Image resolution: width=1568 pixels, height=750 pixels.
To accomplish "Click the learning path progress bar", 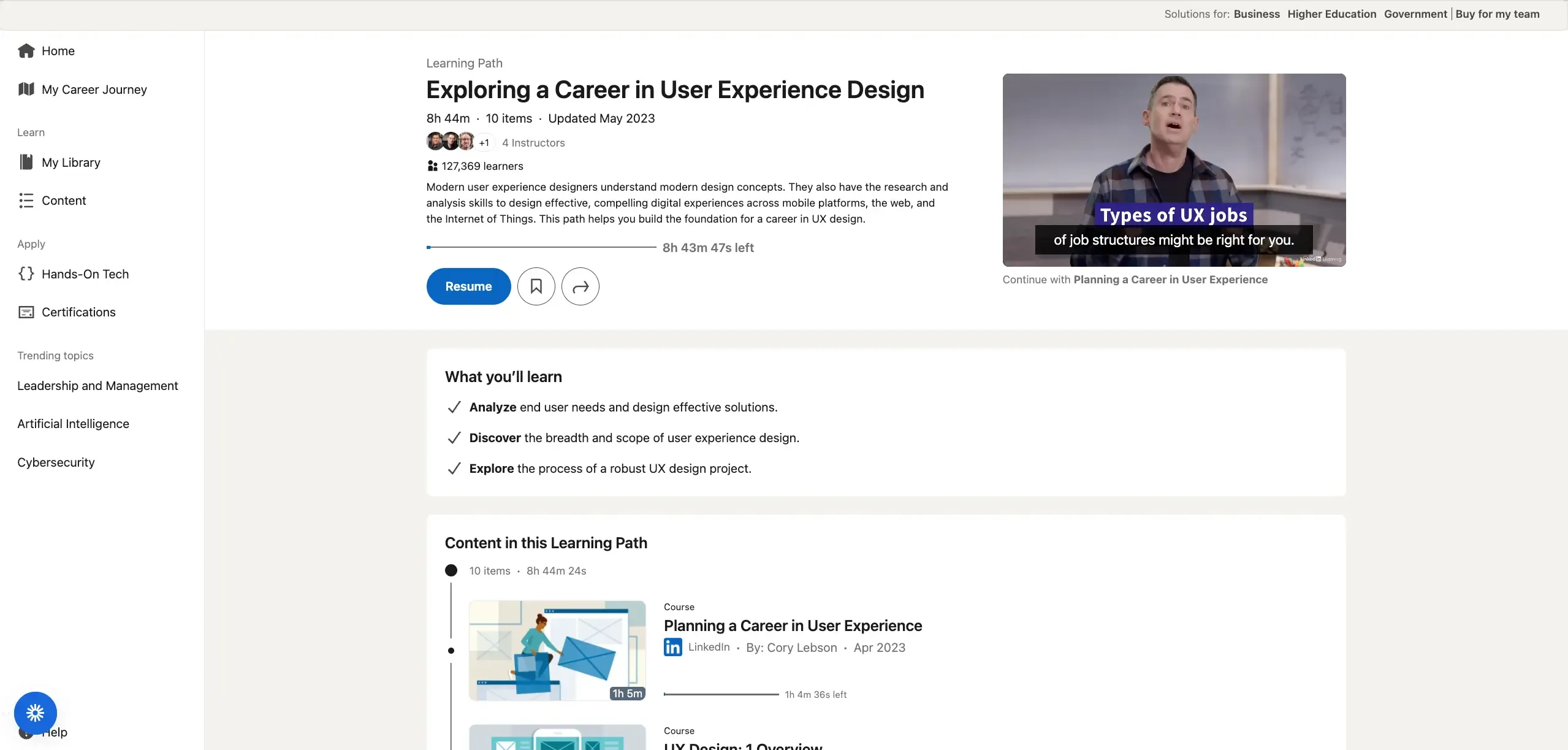I will (x=539, y=247).
